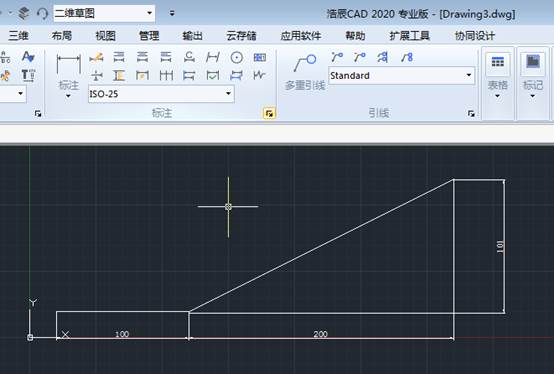The image size is (554, 374).
Task: Click the text style A icon
Action: point(28,57)
